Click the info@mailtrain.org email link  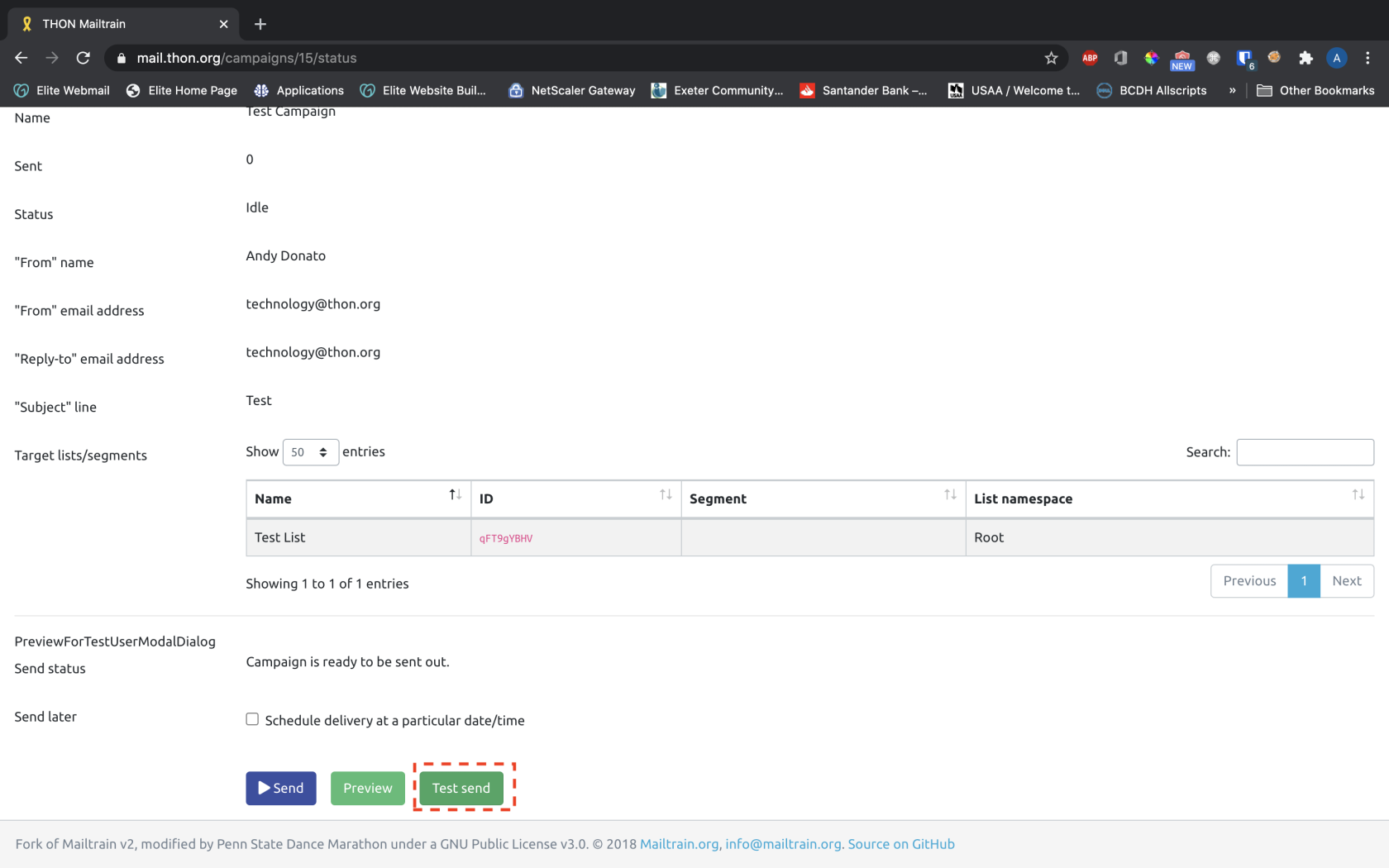783,844
